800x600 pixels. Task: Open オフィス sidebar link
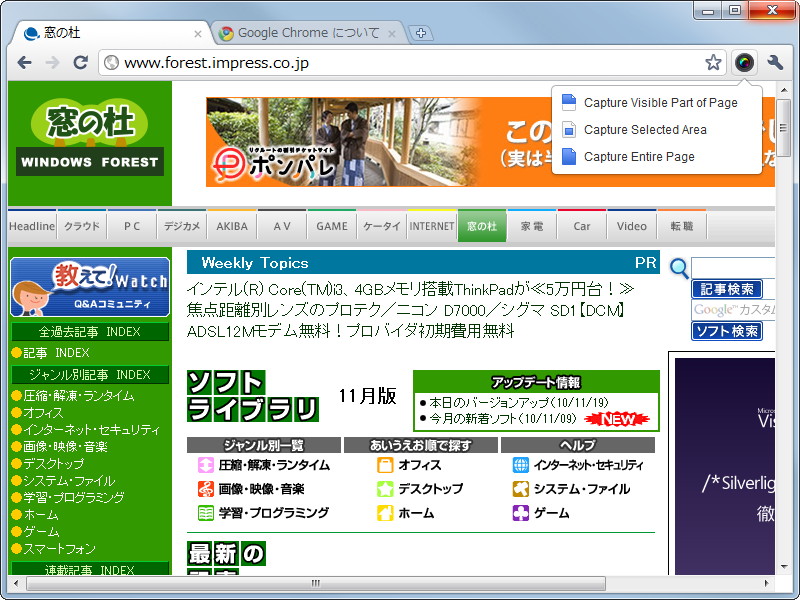pyautogui.click(x=43, y=413)
